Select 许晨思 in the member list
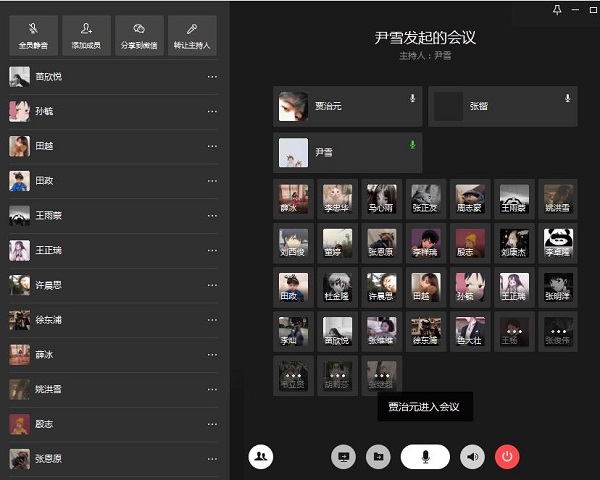The height and width of the screenshot is (480, 600). coord(49,286)
